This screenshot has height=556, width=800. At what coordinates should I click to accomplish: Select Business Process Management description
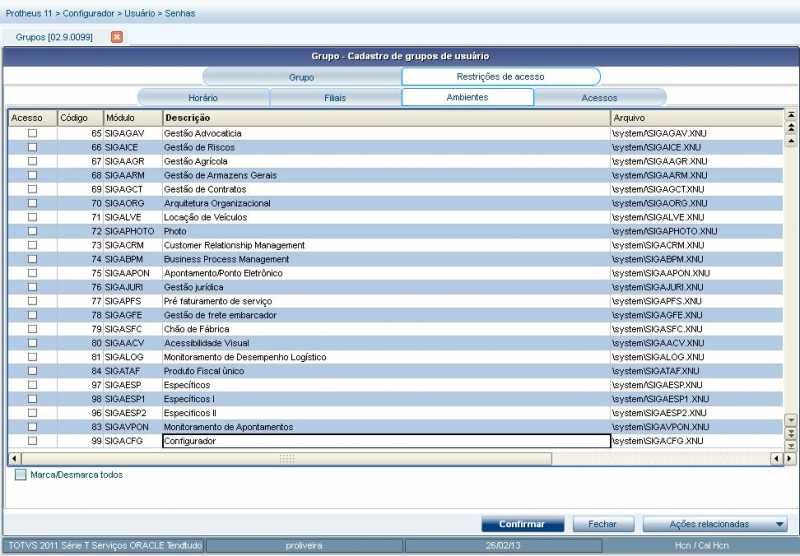point(227,259)
